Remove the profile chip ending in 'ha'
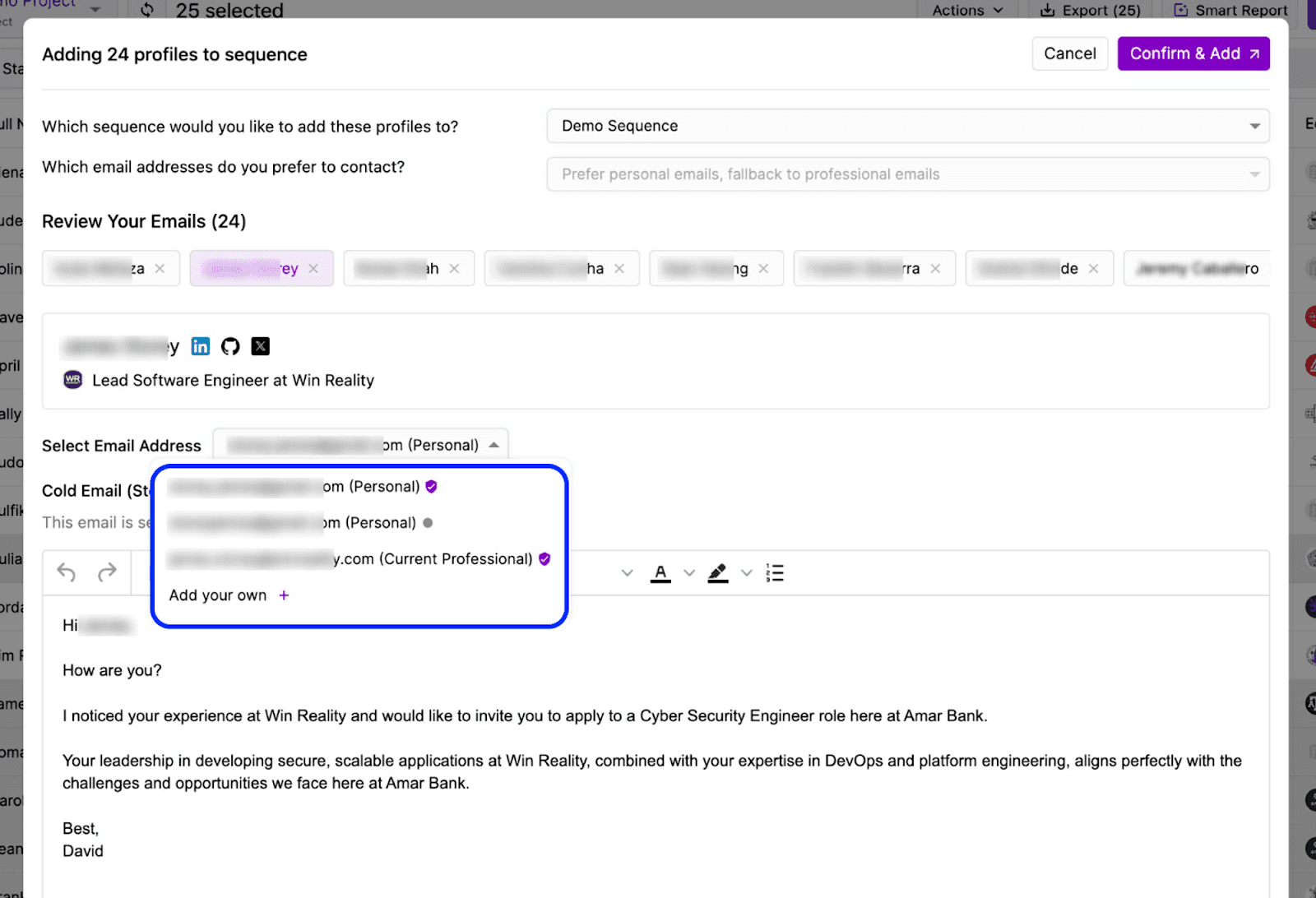 pos(619,269)
